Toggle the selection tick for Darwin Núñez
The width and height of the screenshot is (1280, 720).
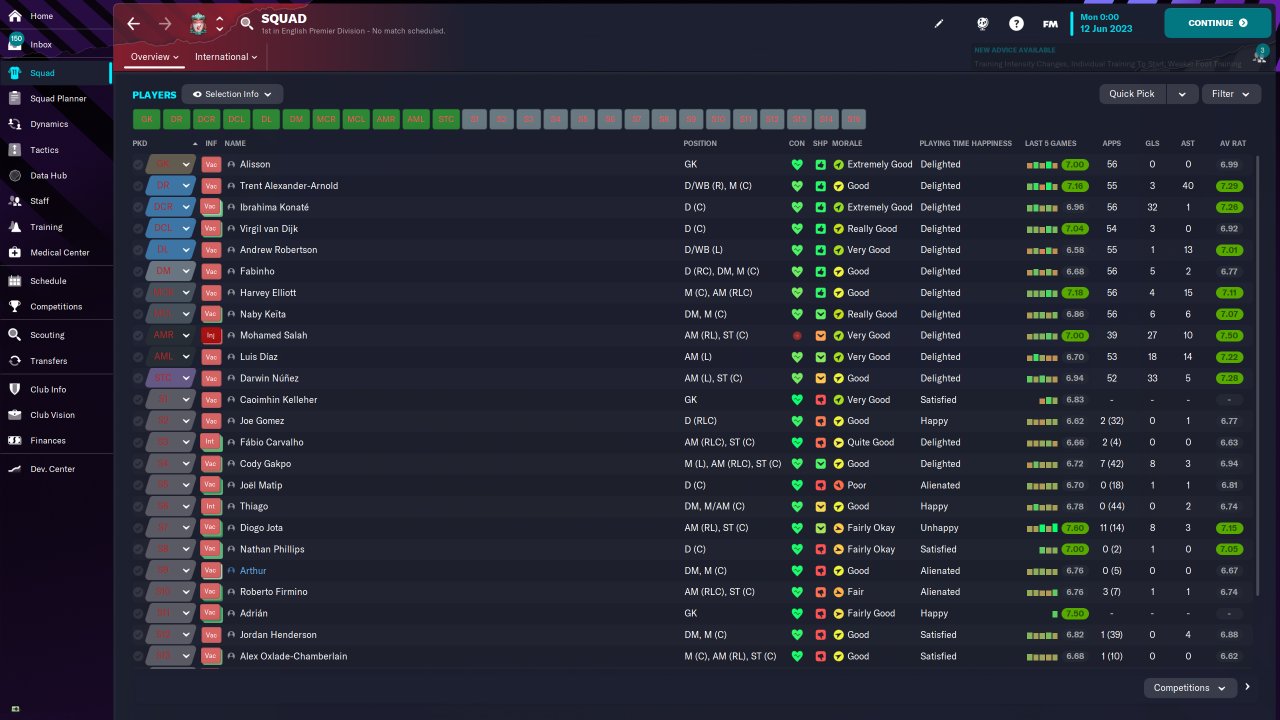(x=138, y=378)
